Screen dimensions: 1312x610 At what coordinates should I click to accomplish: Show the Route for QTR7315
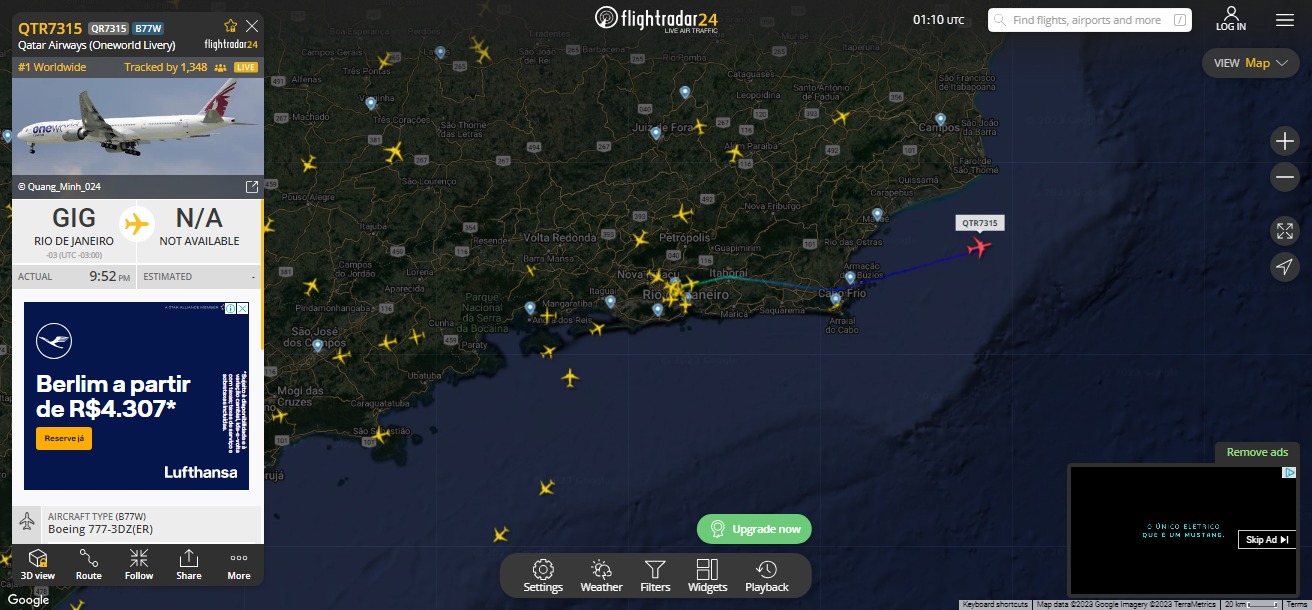coord(89,565)
